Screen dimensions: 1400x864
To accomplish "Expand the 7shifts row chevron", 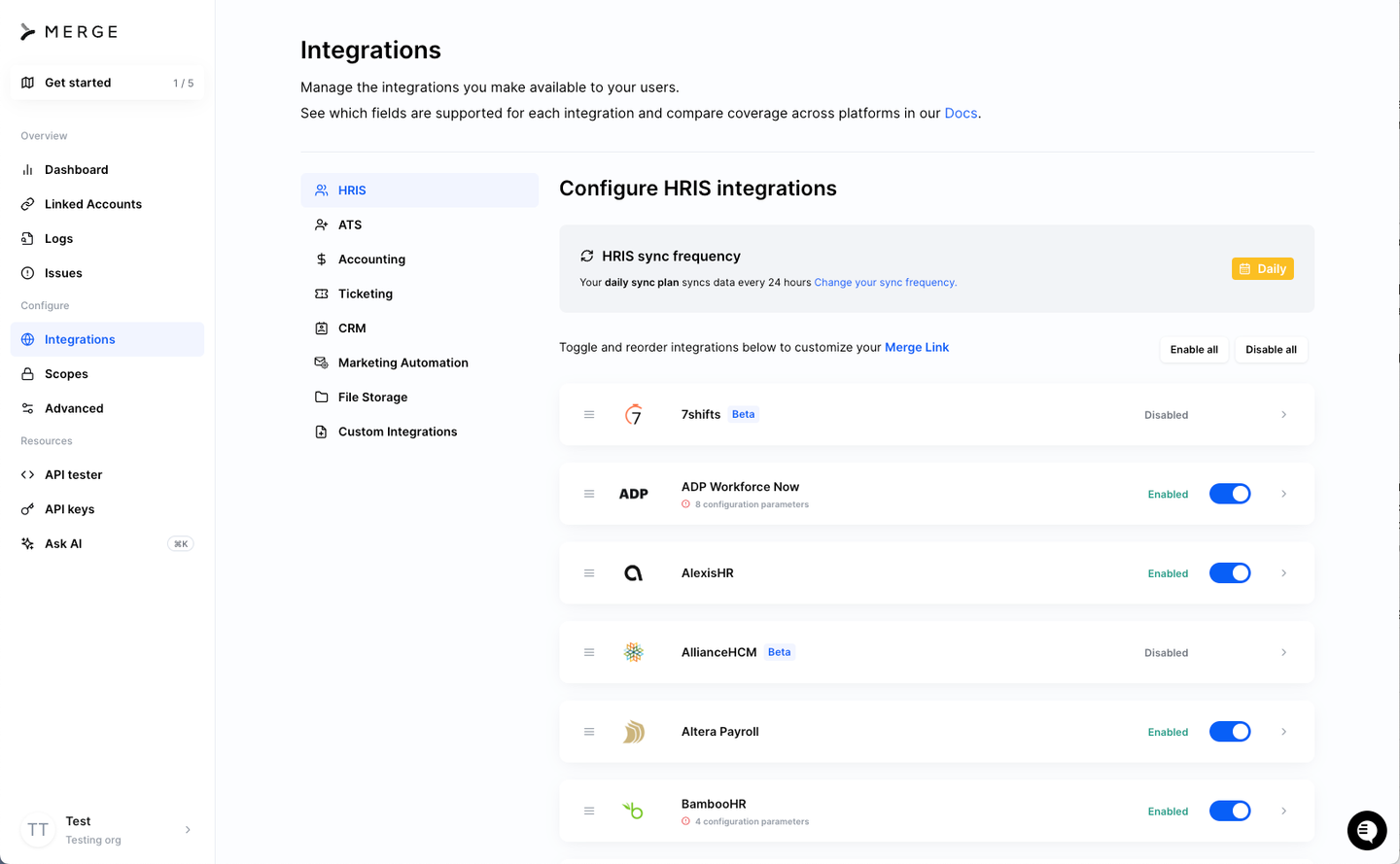I will pyautogui.click(x=1283, y=415).
